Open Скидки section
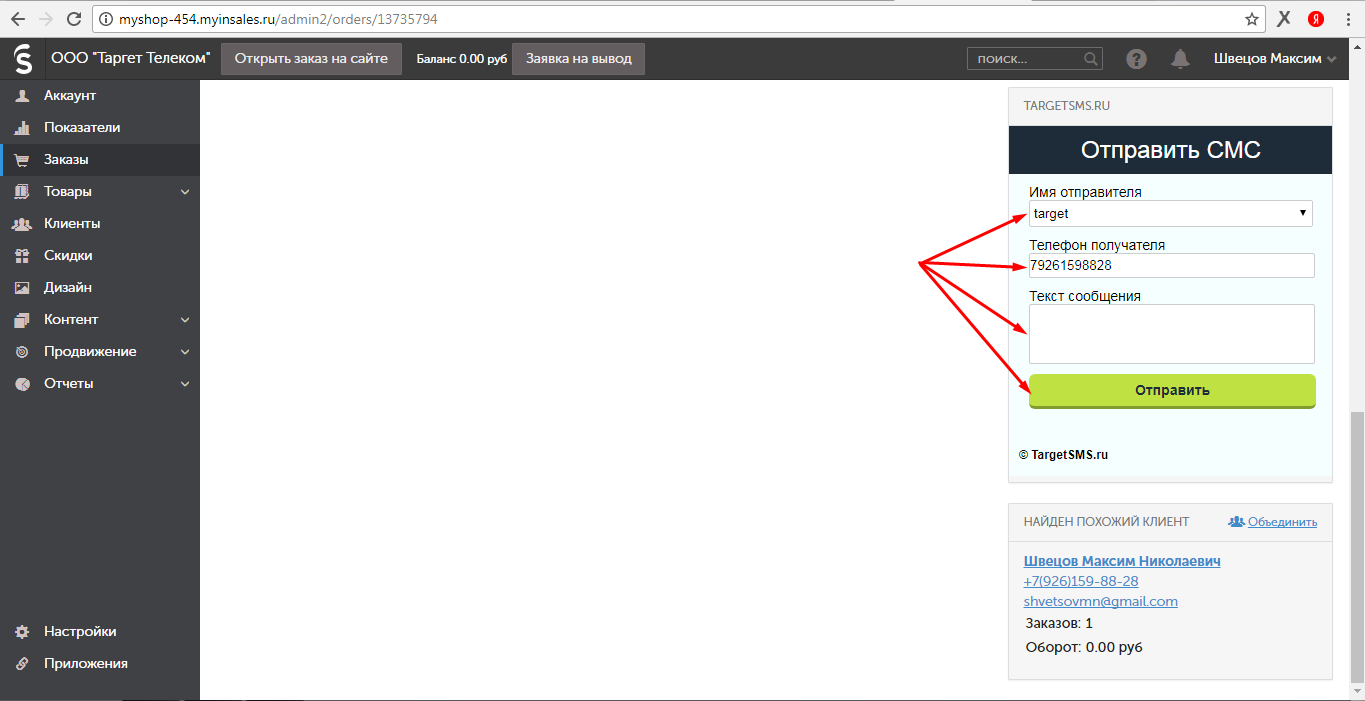 pos(68,256)
